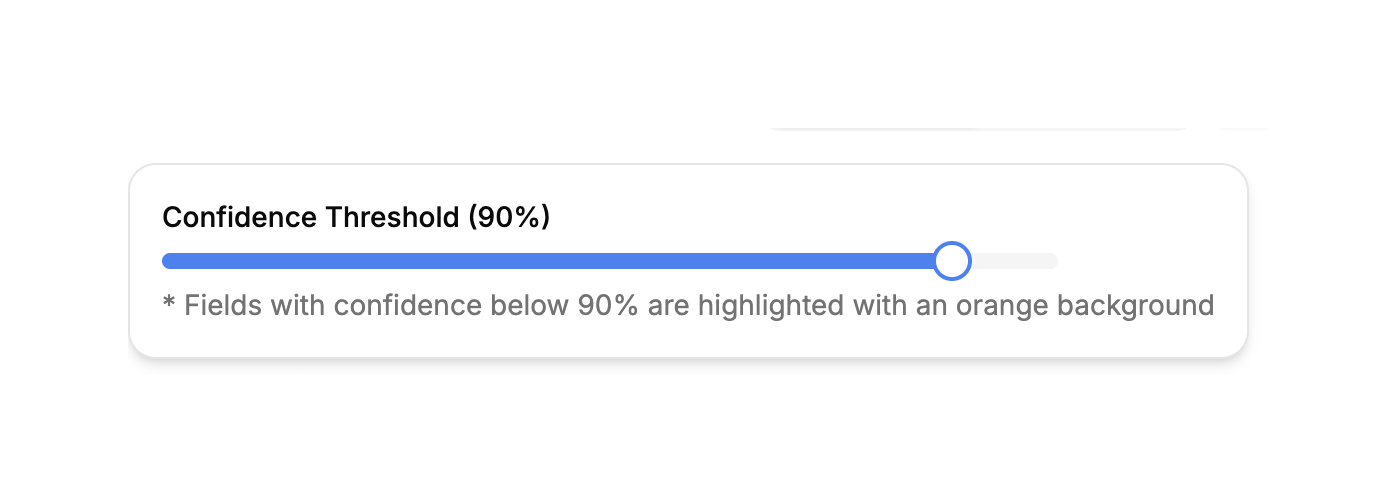Click the asterisk starting the helper note
Screen dimensions: 1398x503
coord(168,303)
